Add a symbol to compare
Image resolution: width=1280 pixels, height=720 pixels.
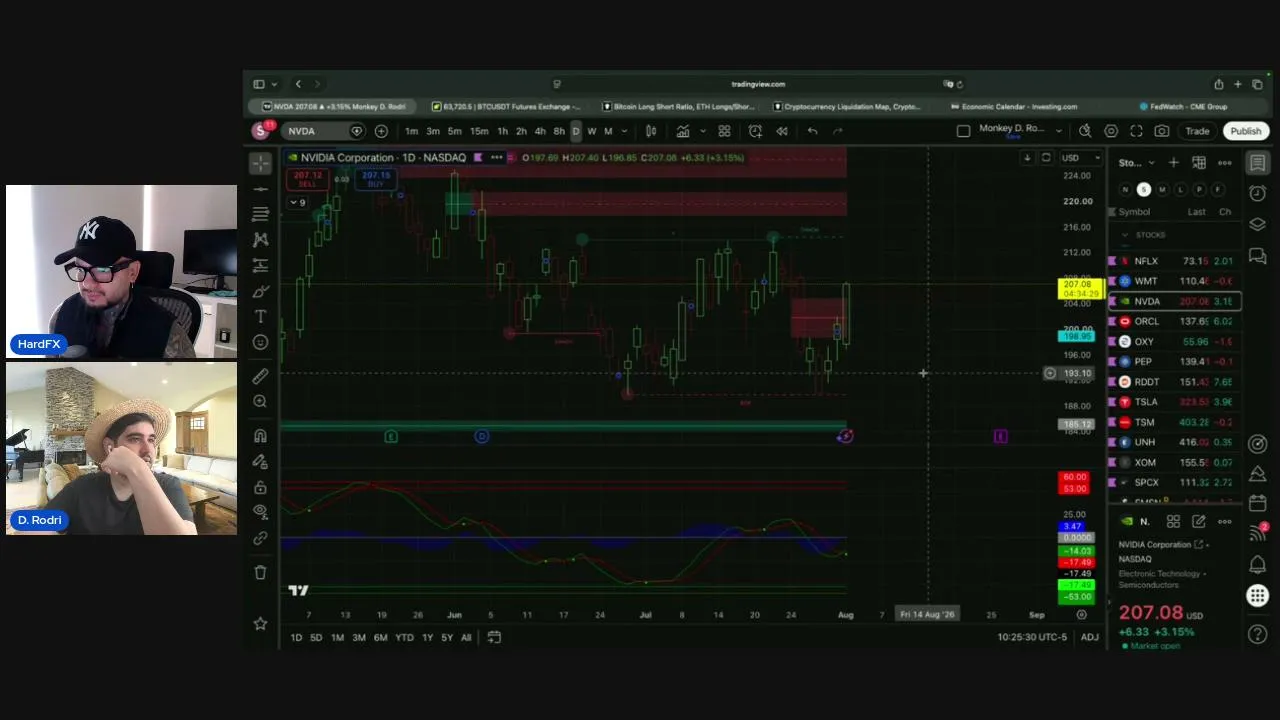[381, 131]
